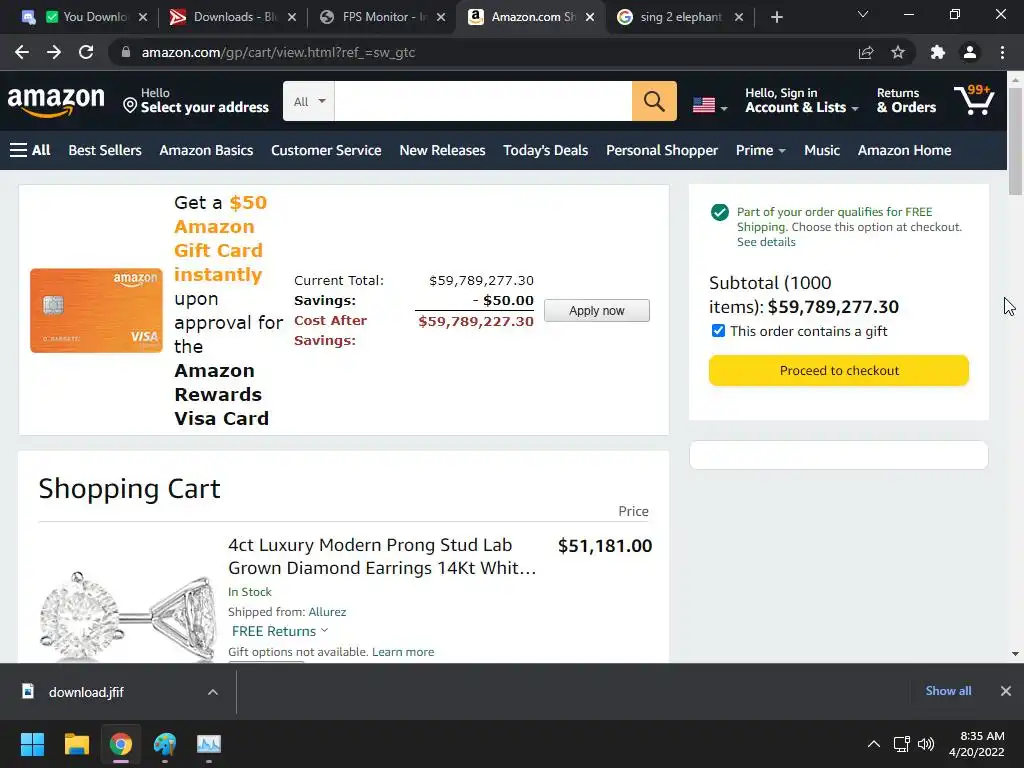
Task: Click the download.jfif file icon
Action: (28, 691)
